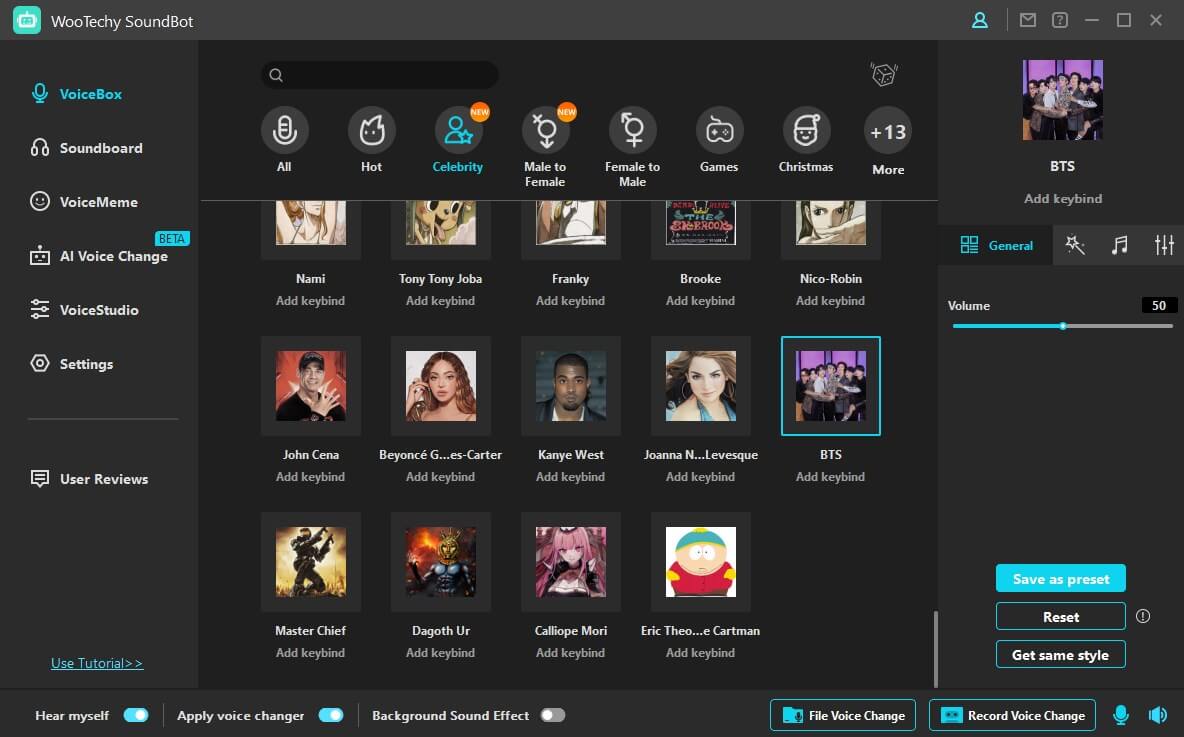Image resolution: width=1184 pixels, height=737 pixels.
Task: Switch to the music note tab
Action: (x=1119, y=245)
